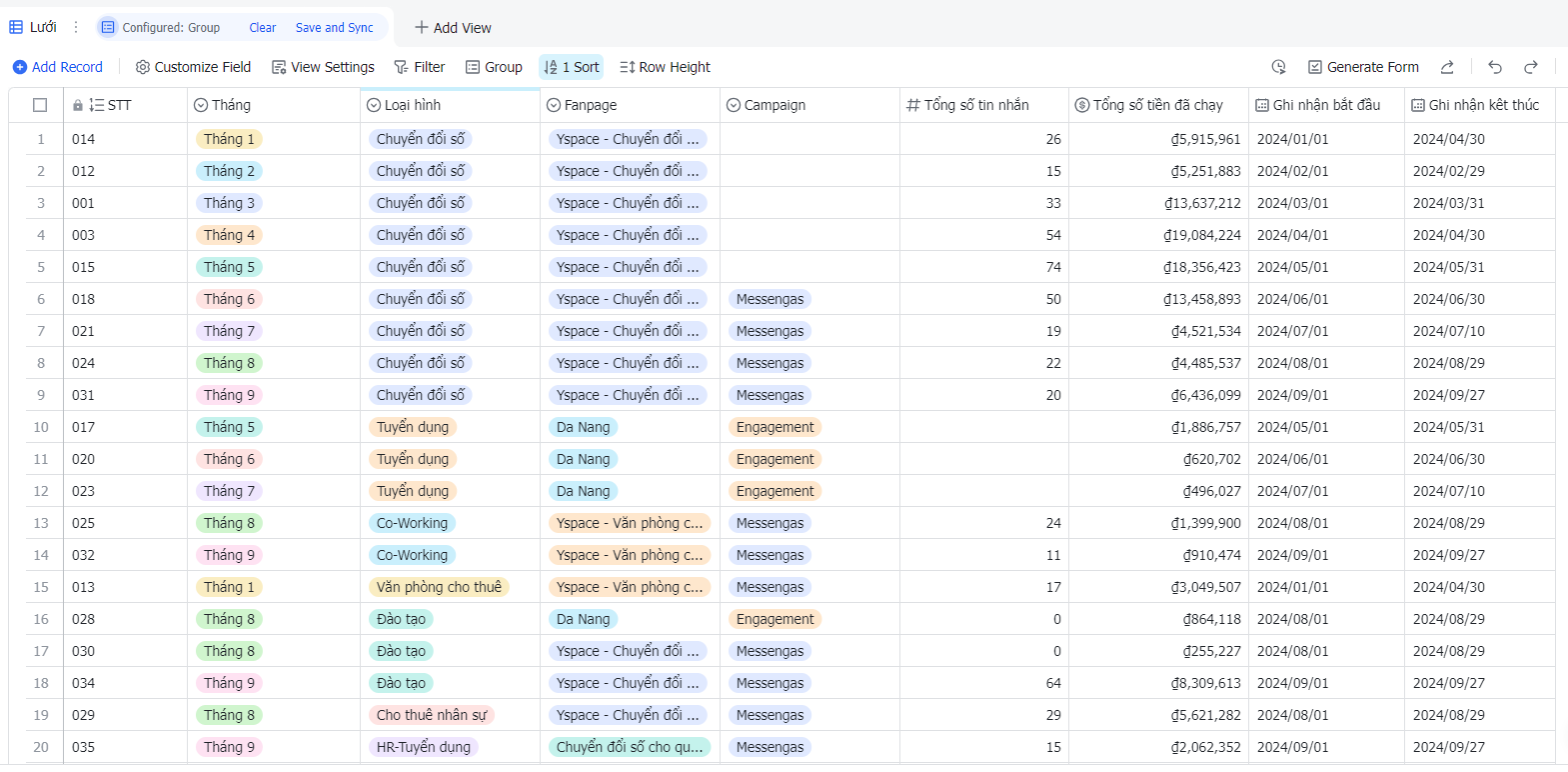Click the Messengas tag in row 018
Viewport: 1568px width, 772px height.
pyautogui.click(x=770, y=299)
